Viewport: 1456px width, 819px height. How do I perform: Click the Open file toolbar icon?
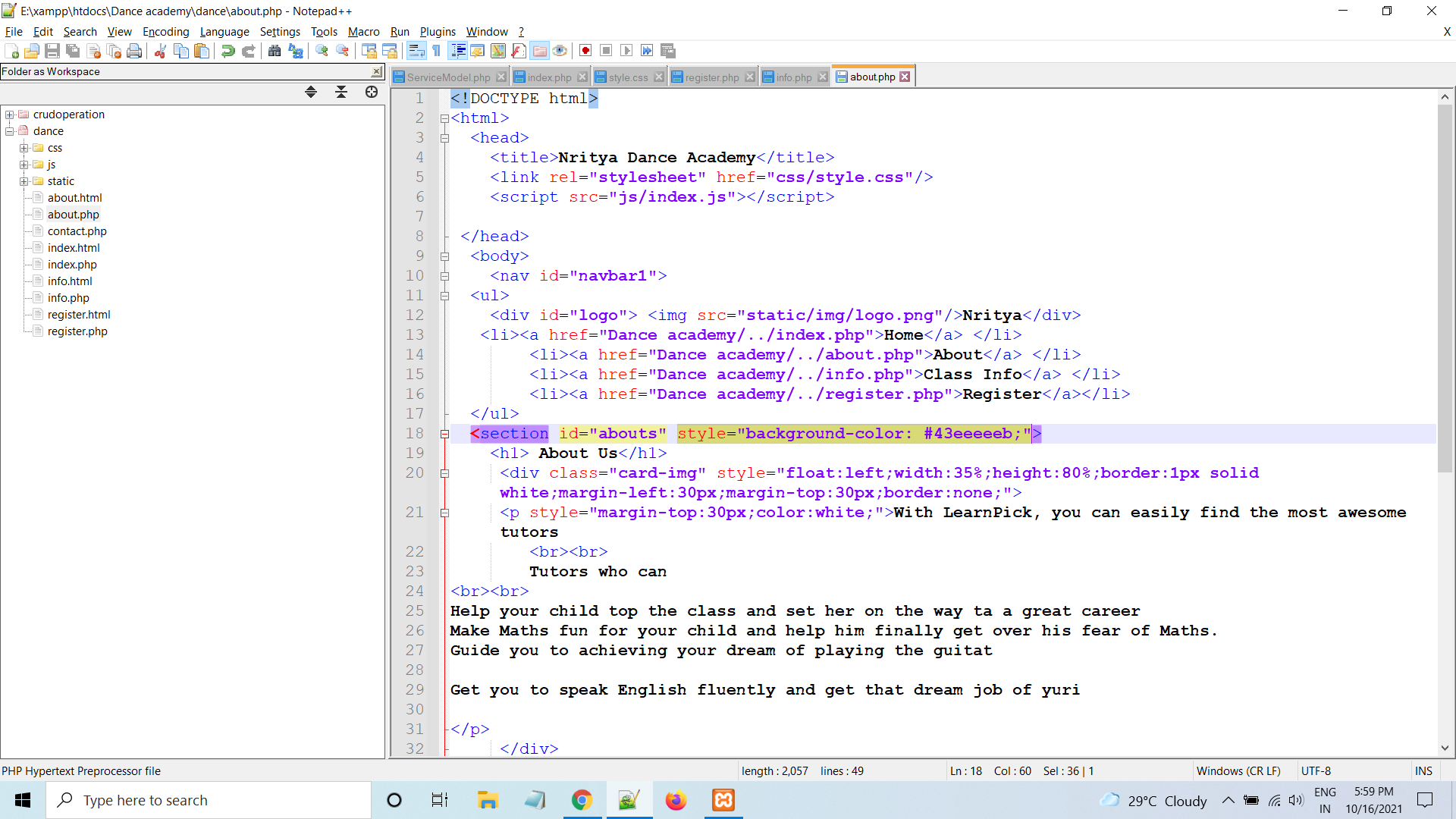point(32,51)
